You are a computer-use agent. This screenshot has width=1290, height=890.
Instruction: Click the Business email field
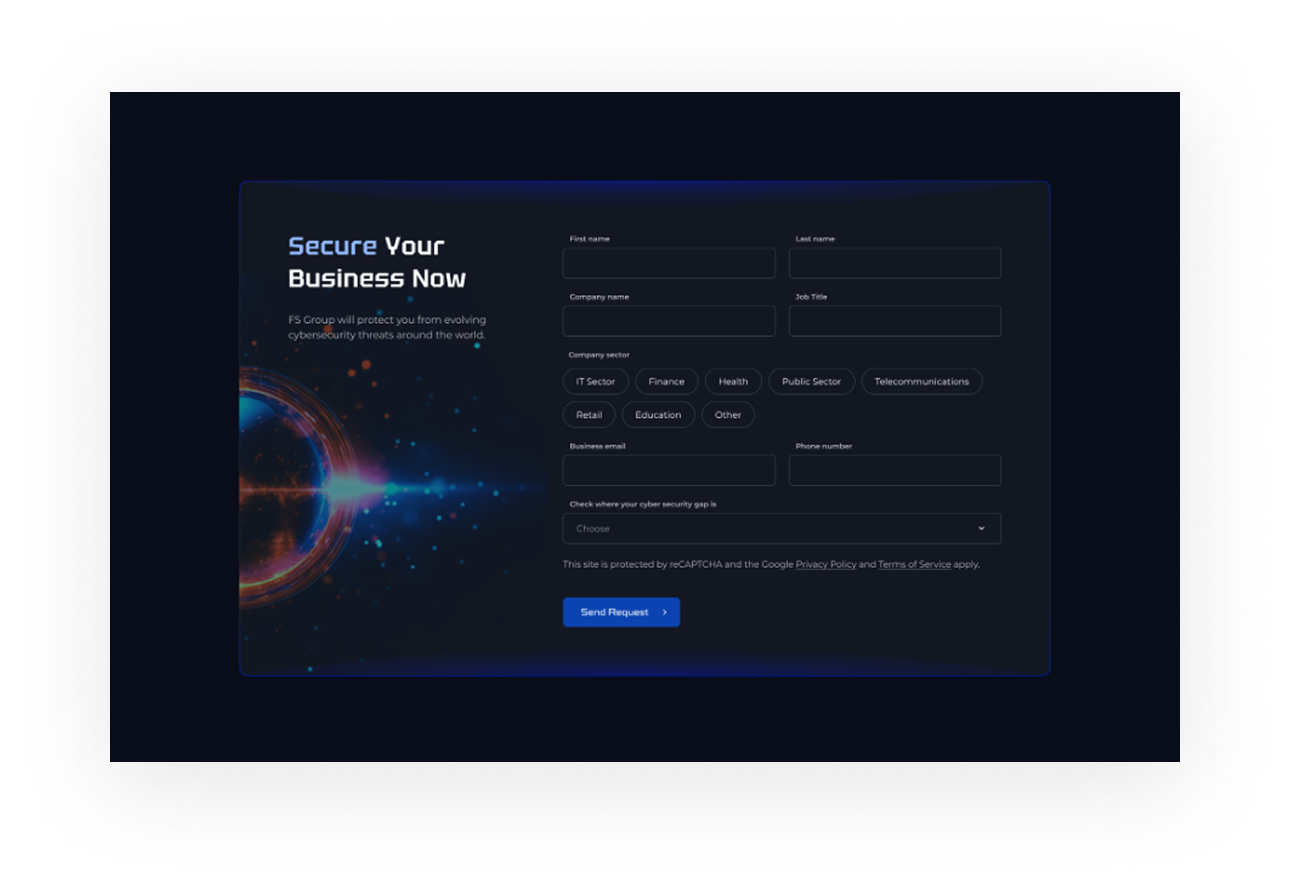click(668, 471)
